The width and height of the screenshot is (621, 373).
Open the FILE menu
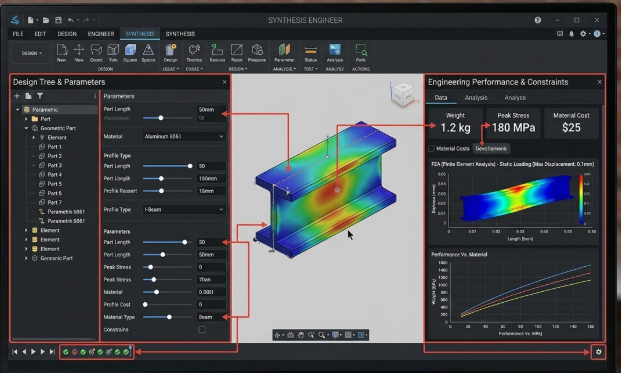point(18,34)
